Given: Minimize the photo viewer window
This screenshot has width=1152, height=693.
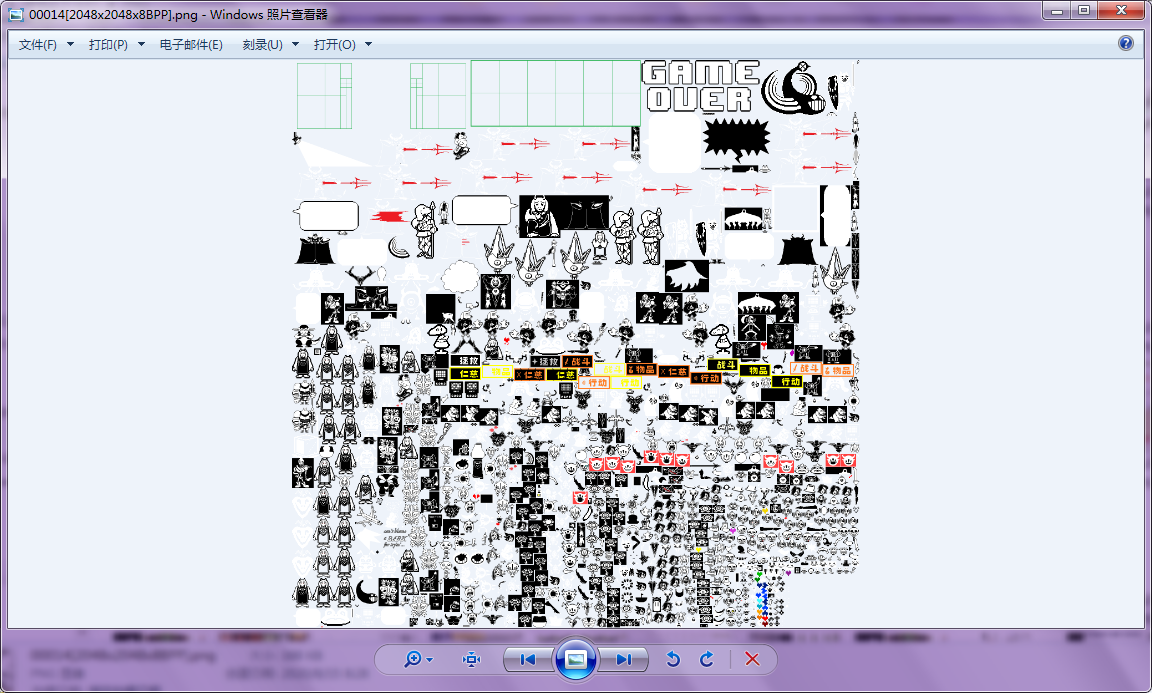Looking at the screenshot, I should click(x=1056, y=10).
